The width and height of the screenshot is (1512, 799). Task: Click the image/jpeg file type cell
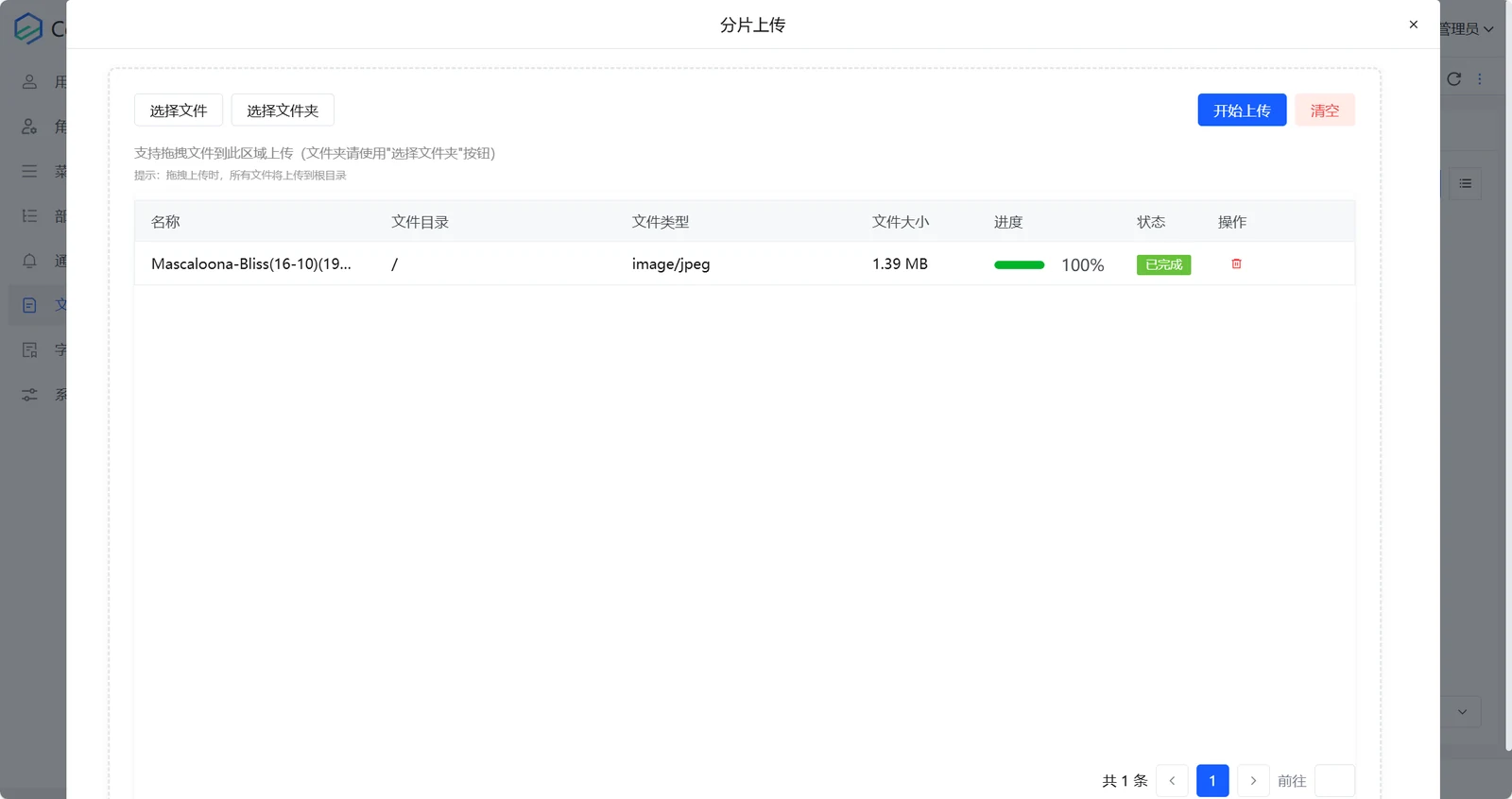[671, 264]
